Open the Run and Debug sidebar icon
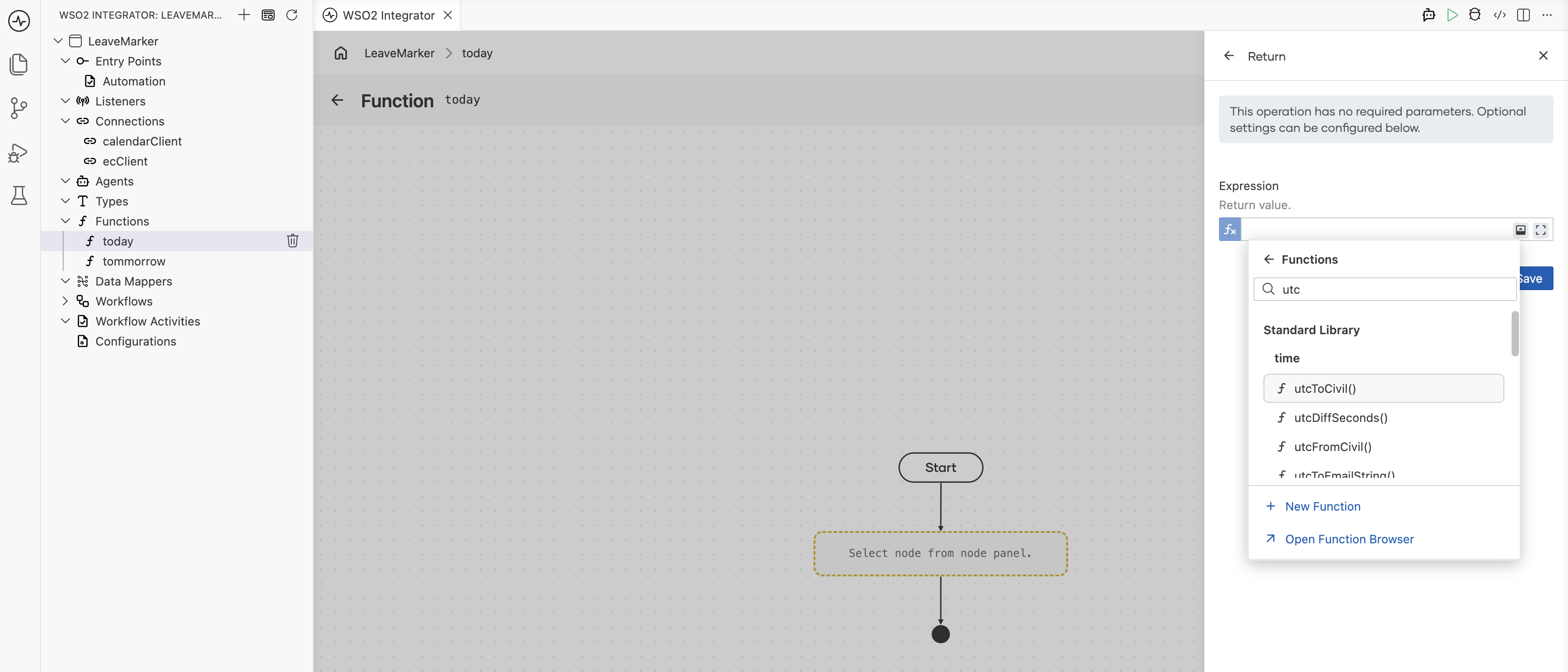The width and height of the screenshot is (1568, 672). point(19,153)
